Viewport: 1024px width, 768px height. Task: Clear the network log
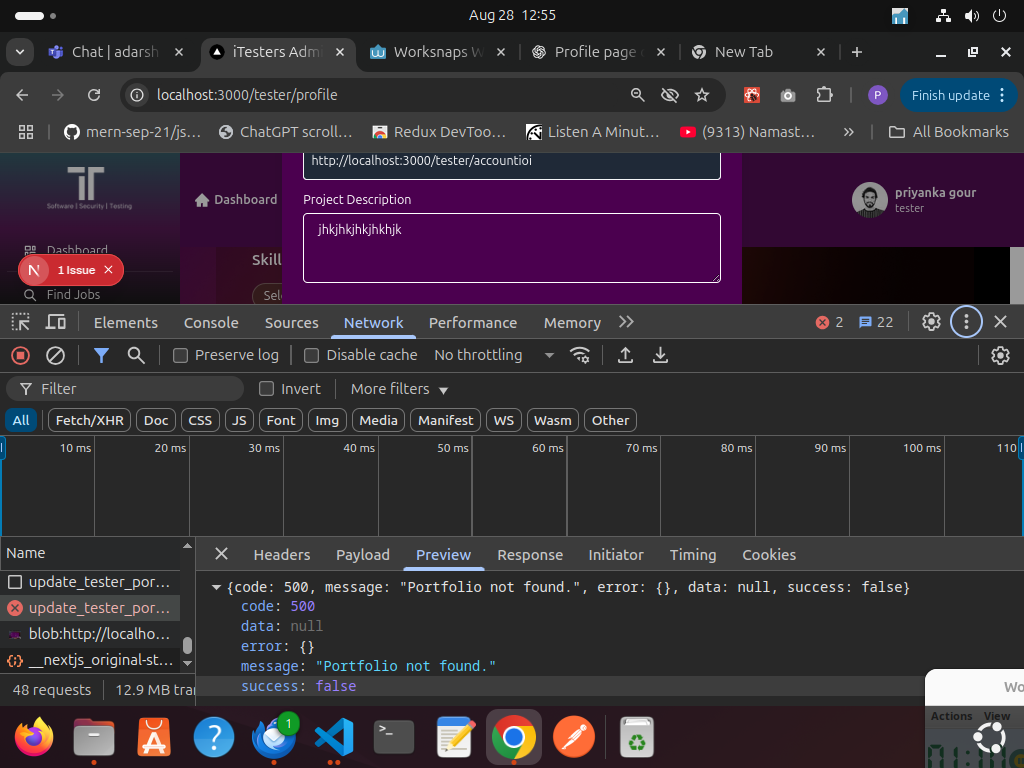click(x=56, y=355)
